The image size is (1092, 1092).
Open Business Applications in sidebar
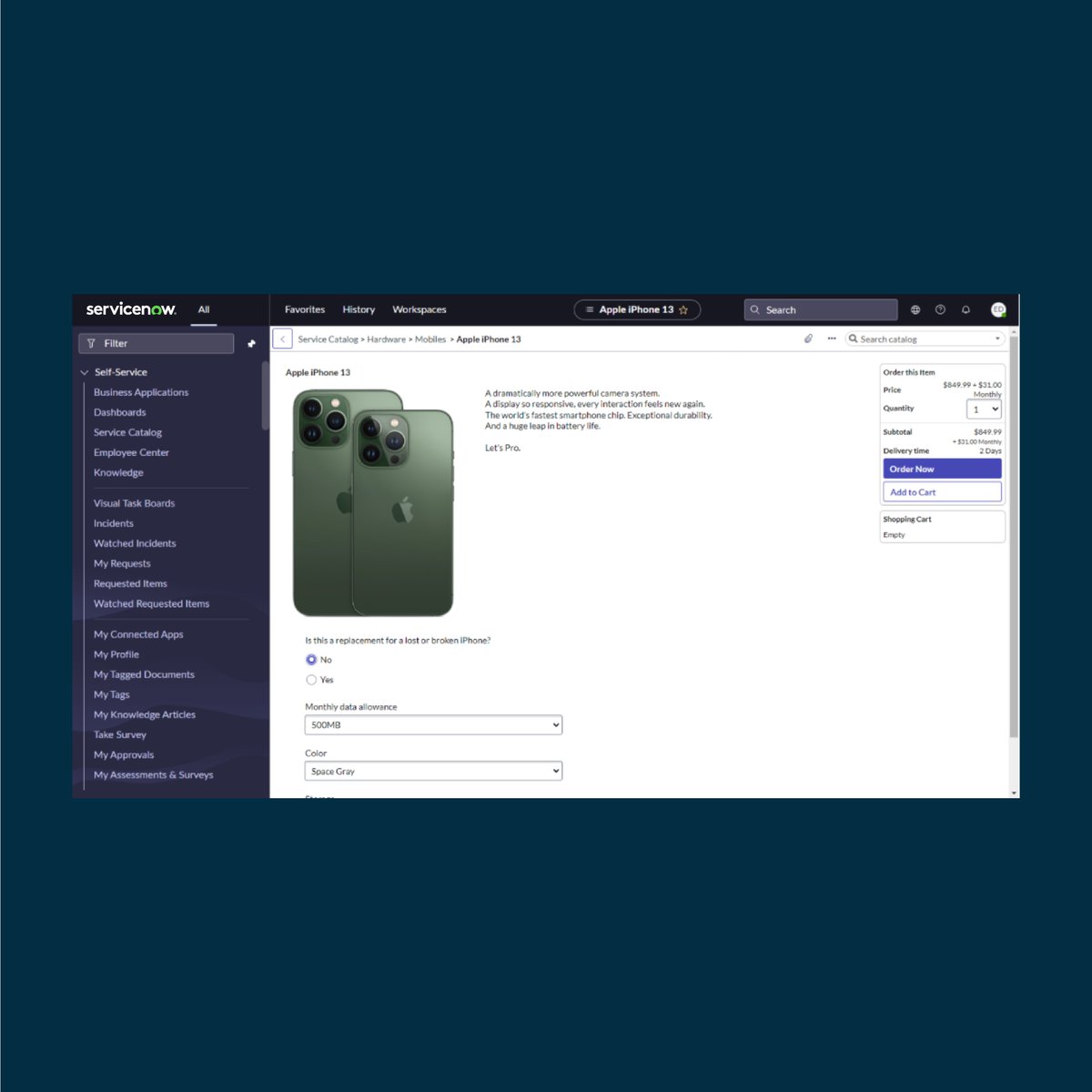[x=141, y=392]
